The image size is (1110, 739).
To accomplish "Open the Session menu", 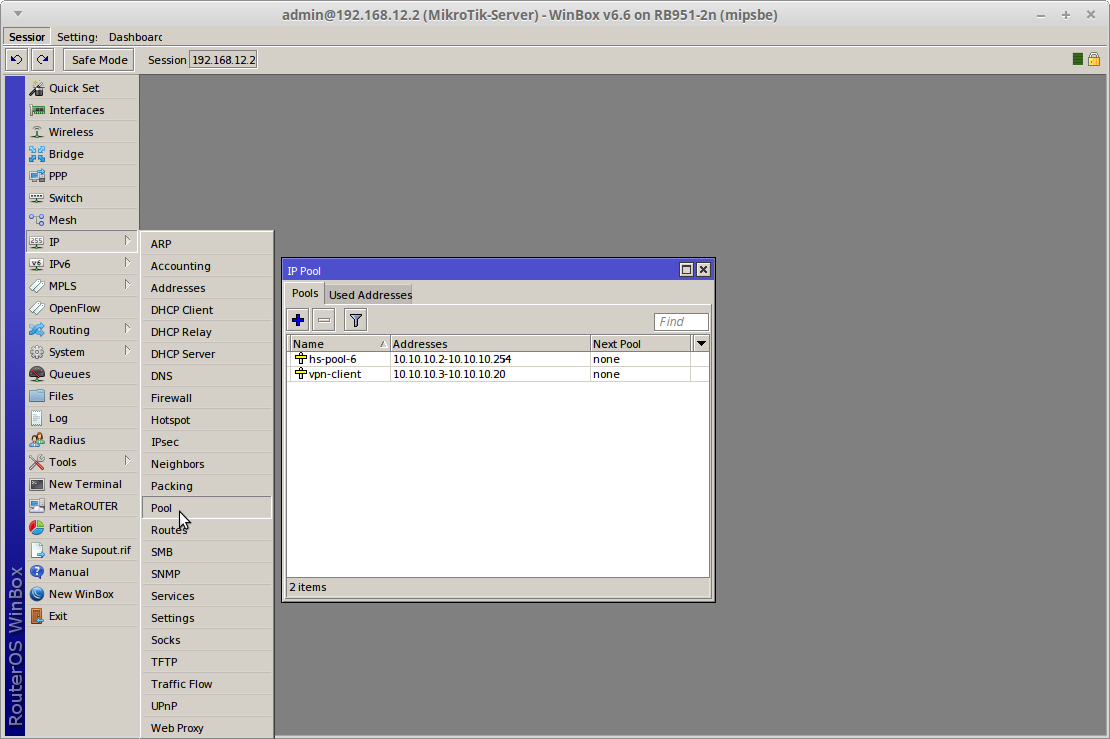I will 27,37.
